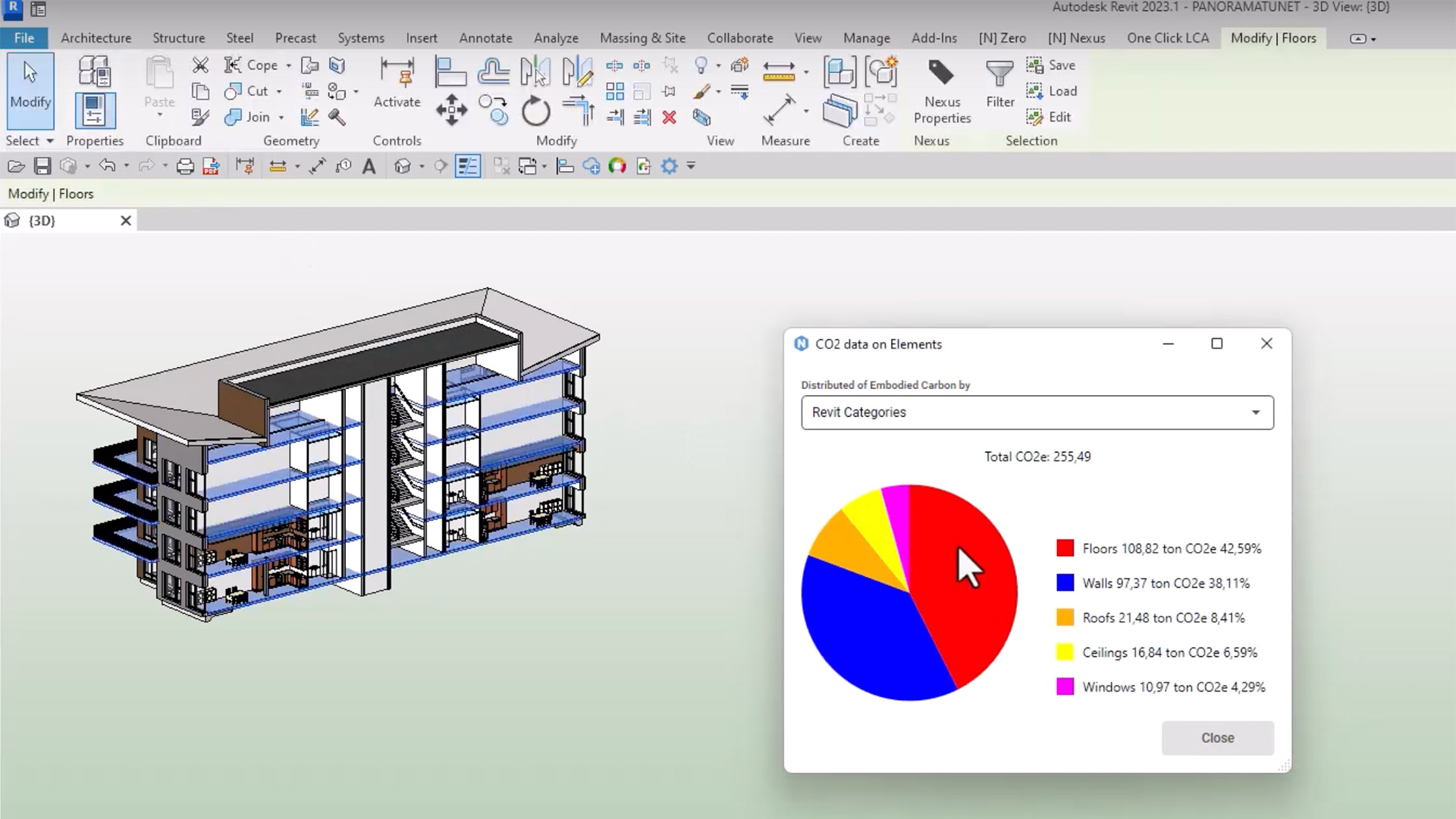1456x819 pixels.
Task: Open the Cope dropdown arrow
Action: pyautogui.click(x=288, y=66)
